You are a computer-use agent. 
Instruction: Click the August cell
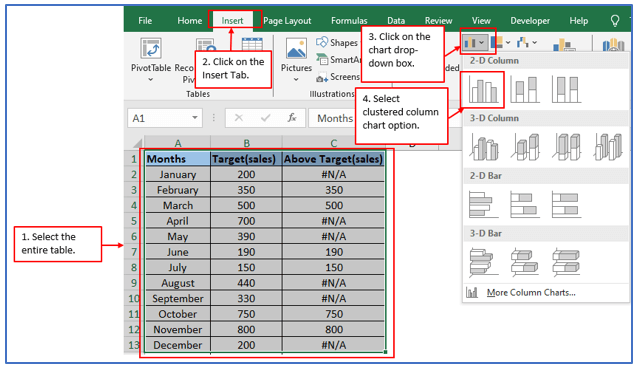coord(177,283)
